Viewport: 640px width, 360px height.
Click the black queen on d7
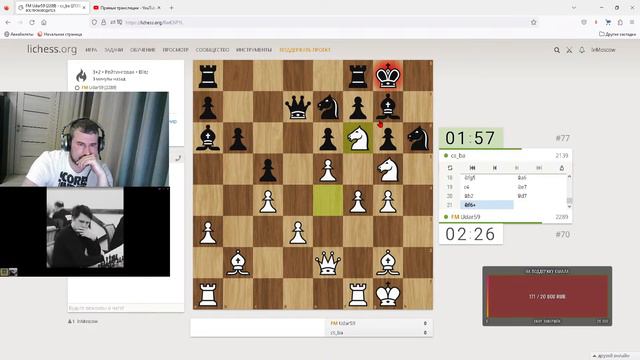point(298,107)
